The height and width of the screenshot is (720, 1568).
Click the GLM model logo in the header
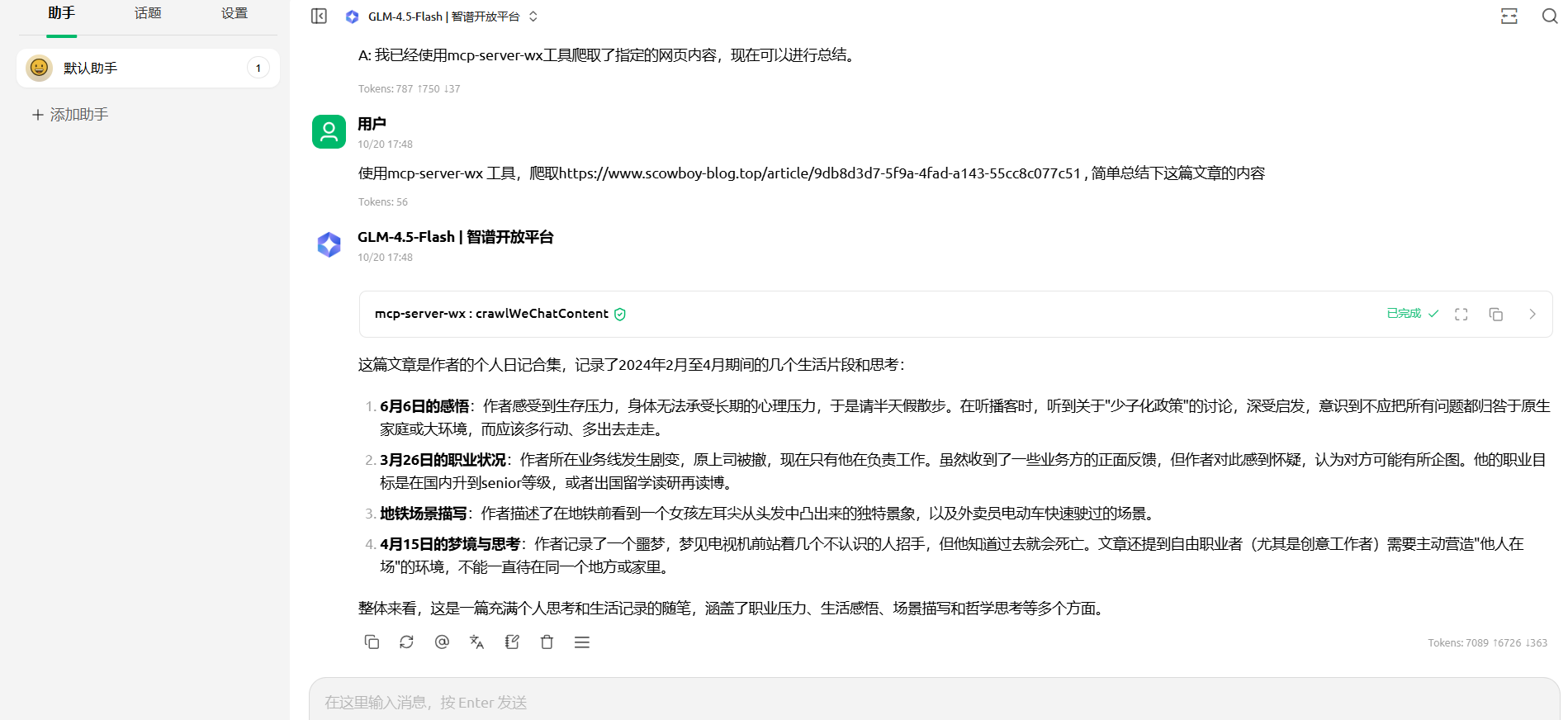pyautogui.click(x=353, y=17)
